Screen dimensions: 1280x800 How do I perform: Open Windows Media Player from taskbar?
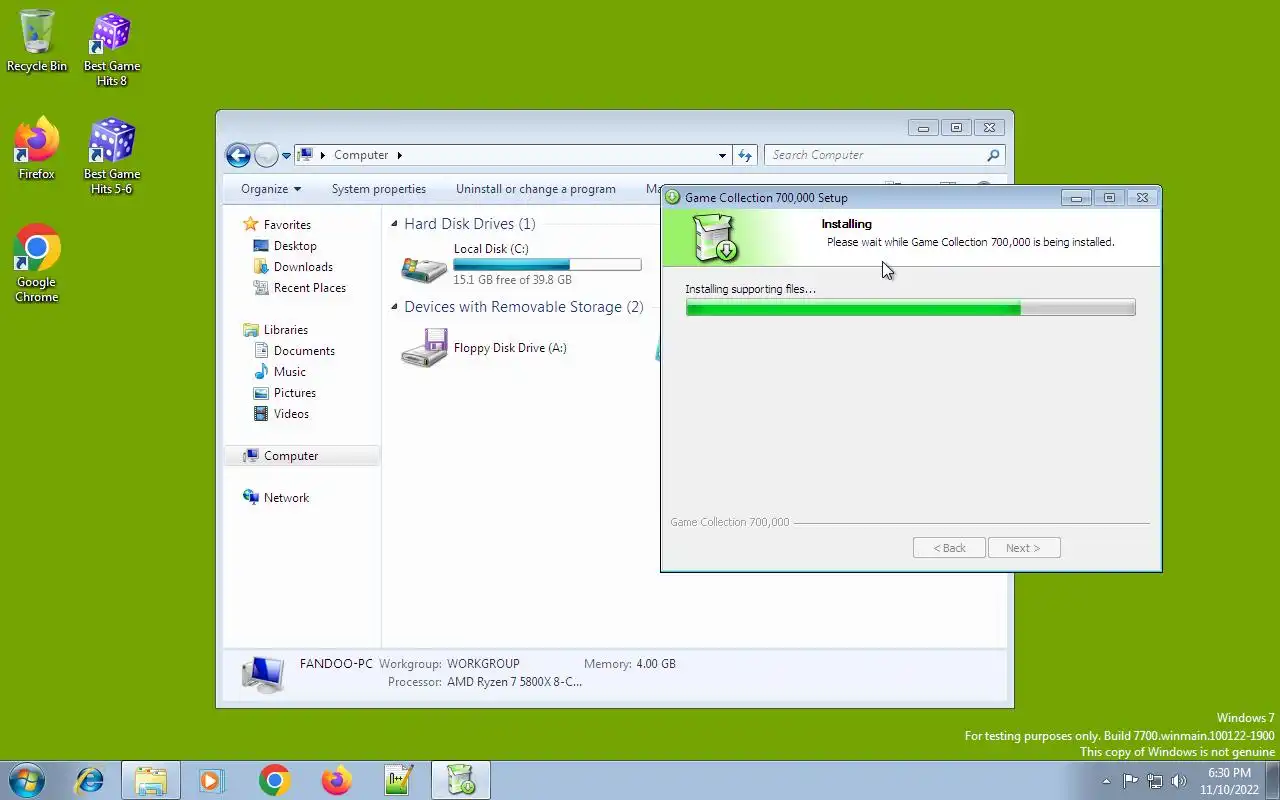[x=212, y=780]
